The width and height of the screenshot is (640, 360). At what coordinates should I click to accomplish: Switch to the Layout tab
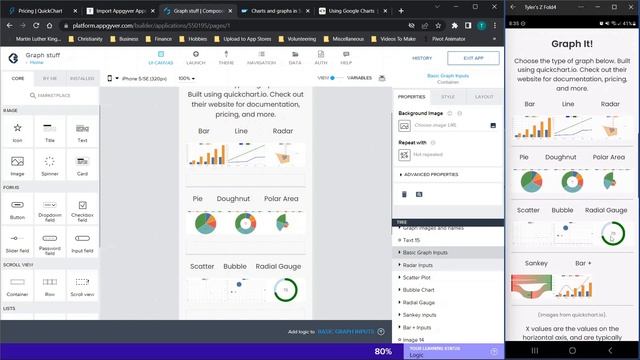pos(484,97)
